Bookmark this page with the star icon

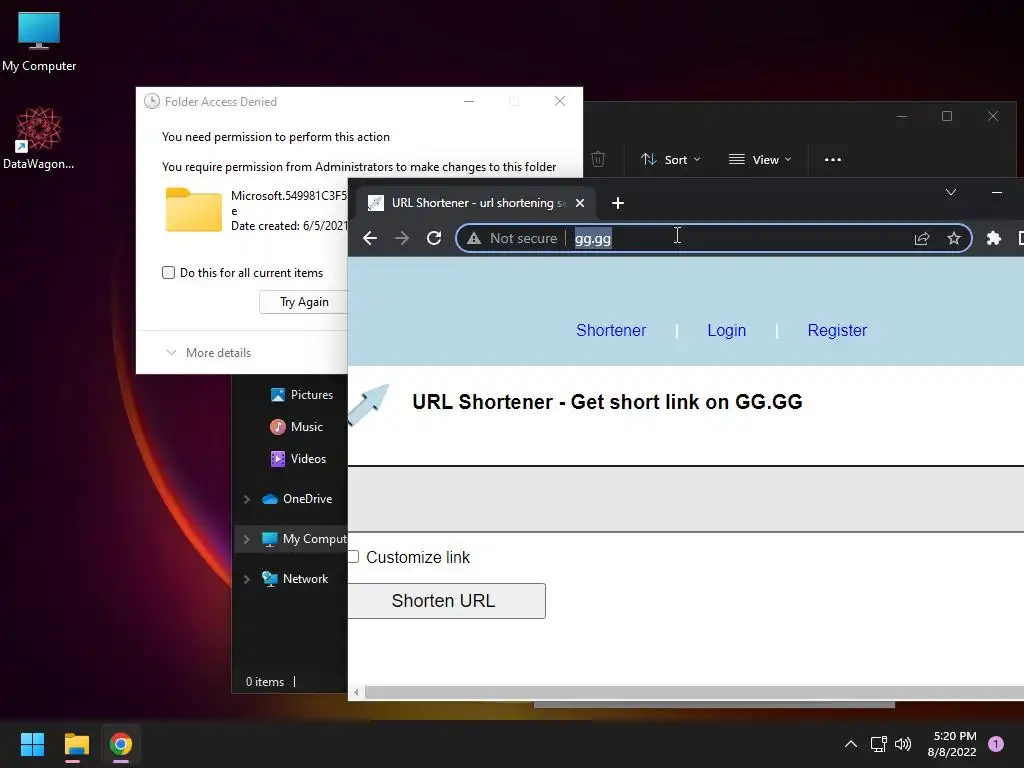pos(953,238)
